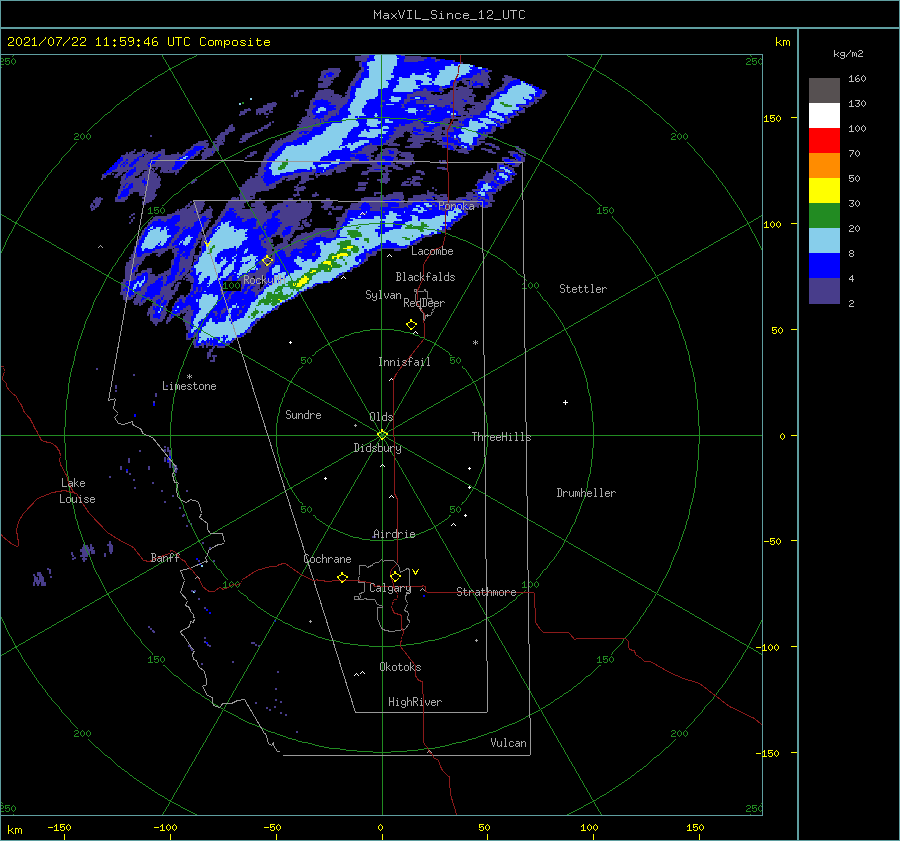Select the Limestone label

tap(189, 386)
